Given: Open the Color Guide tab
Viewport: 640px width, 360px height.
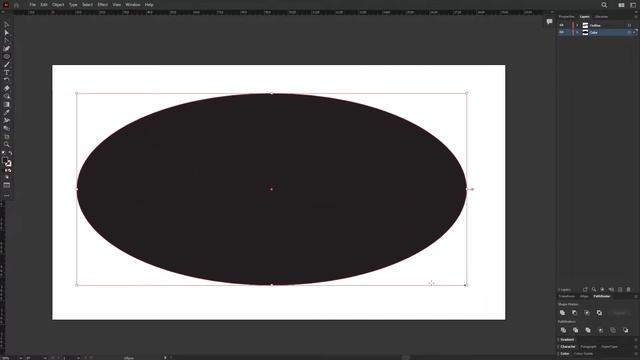Looking at the screenshot, I should [x=583, y=353].
